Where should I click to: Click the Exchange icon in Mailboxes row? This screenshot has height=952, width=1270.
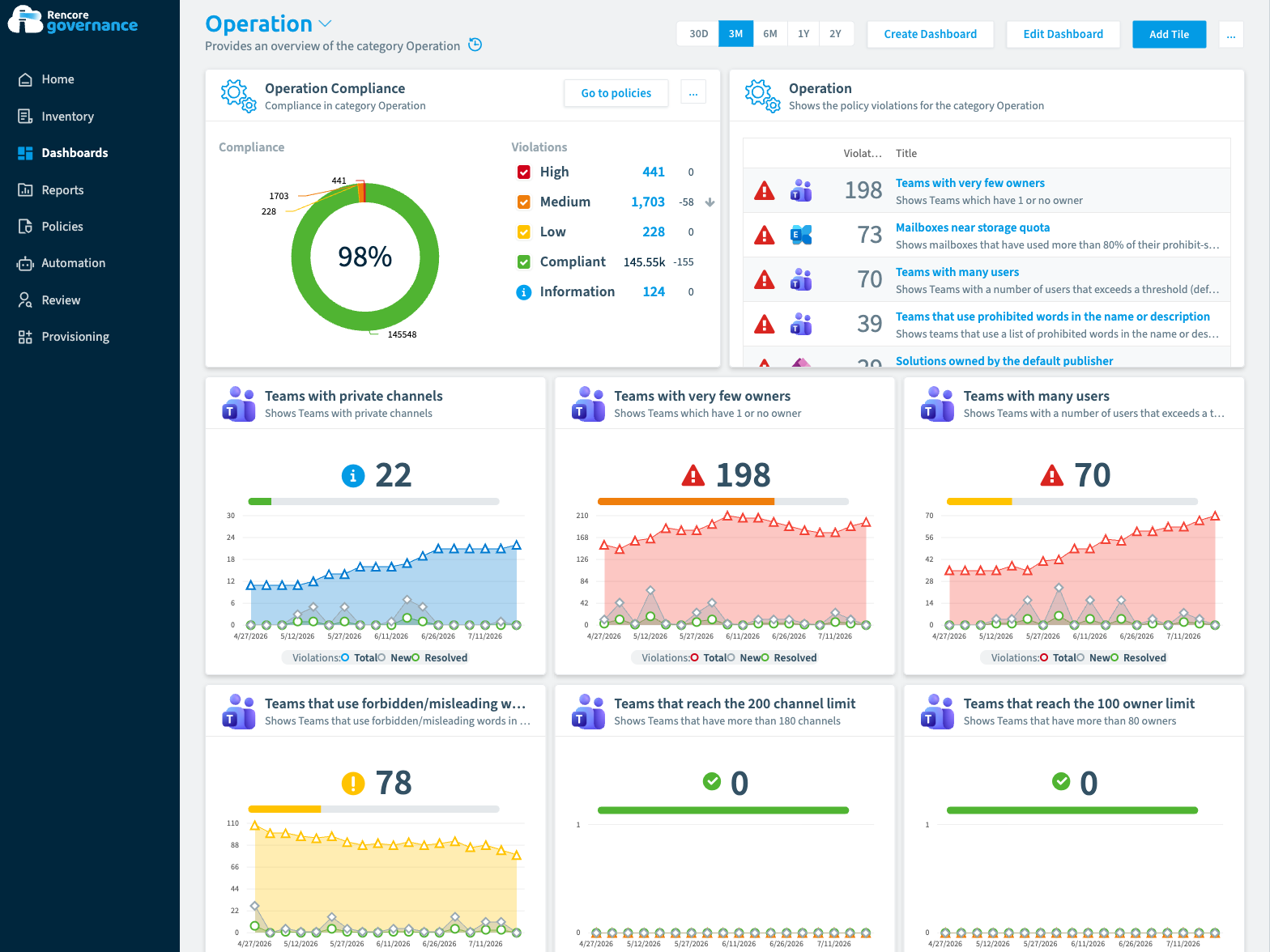pyautogui.click(x=800, y=236)
